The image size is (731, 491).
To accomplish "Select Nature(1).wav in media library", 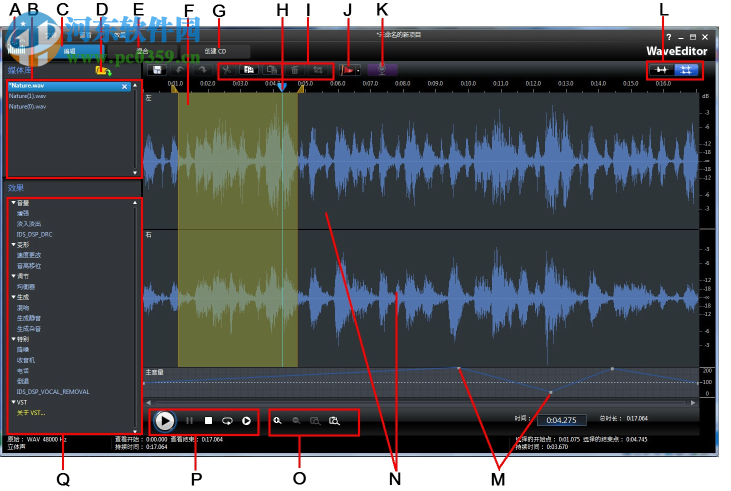I will pyautogui.click(x=28, y=97).
